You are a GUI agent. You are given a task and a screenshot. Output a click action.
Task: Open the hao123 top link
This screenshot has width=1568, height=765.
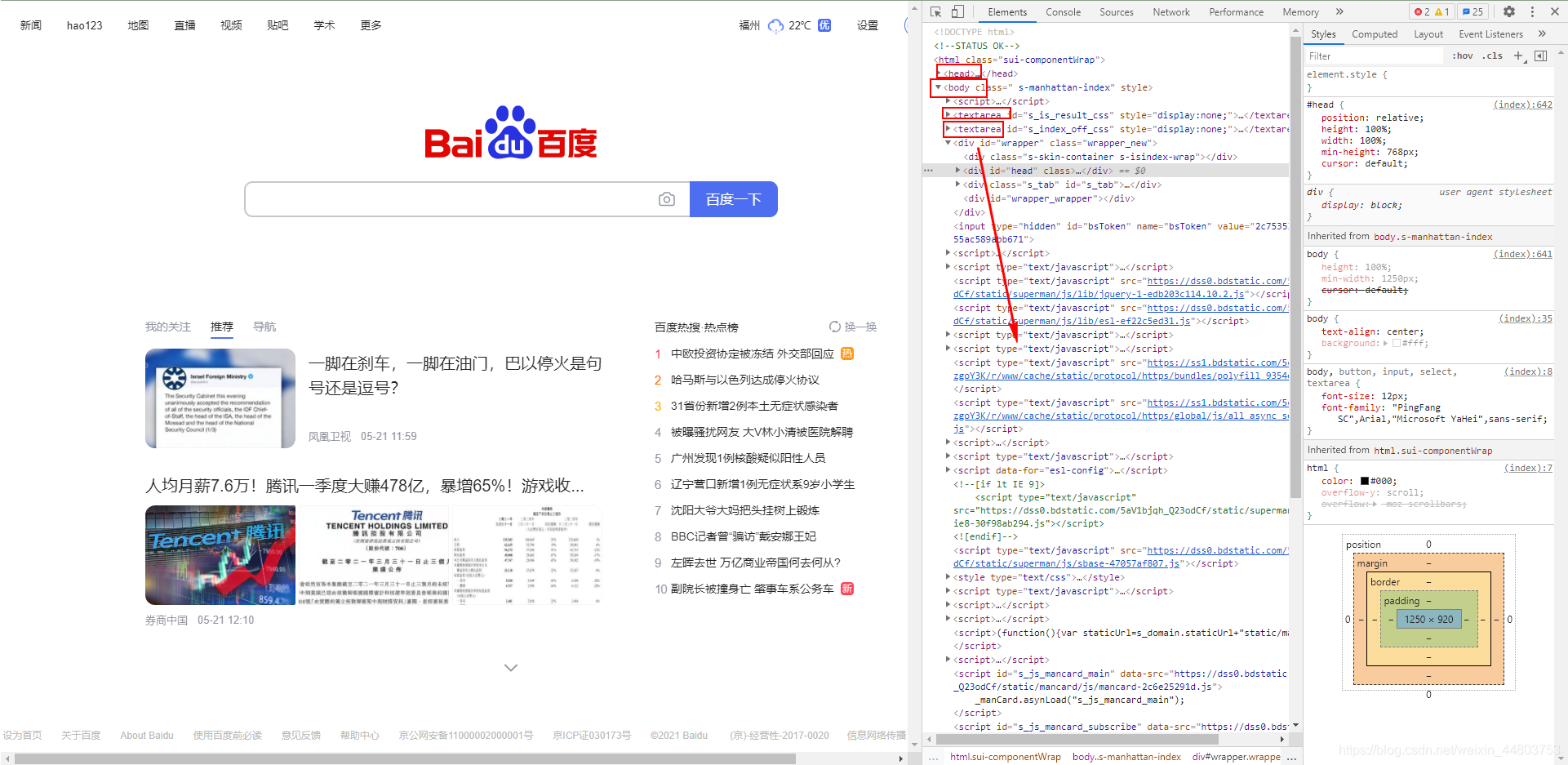(x=85, y=25)
